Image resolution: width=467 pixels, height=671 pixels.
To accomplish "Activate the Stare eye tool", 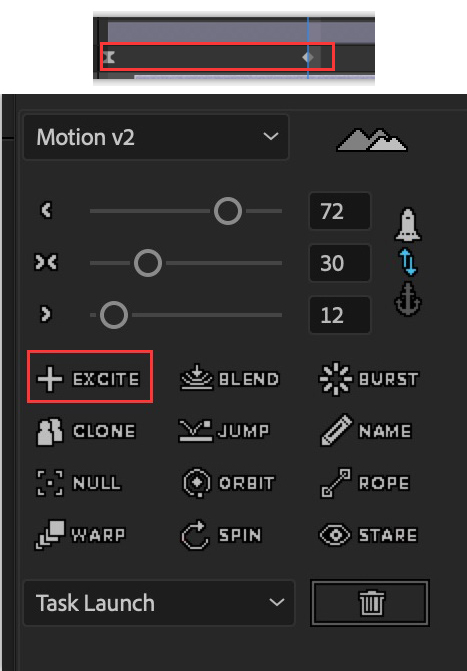I will click(x=369, y=535).
